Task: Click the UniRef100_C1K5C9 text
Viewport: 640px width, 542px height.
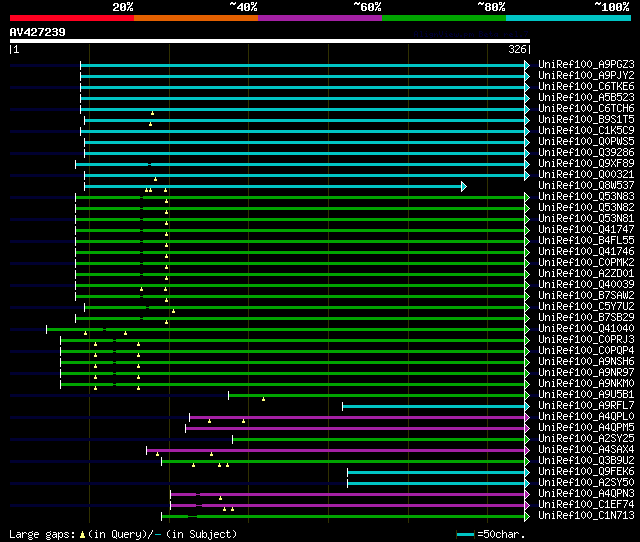Action: (x=586, y=131)
